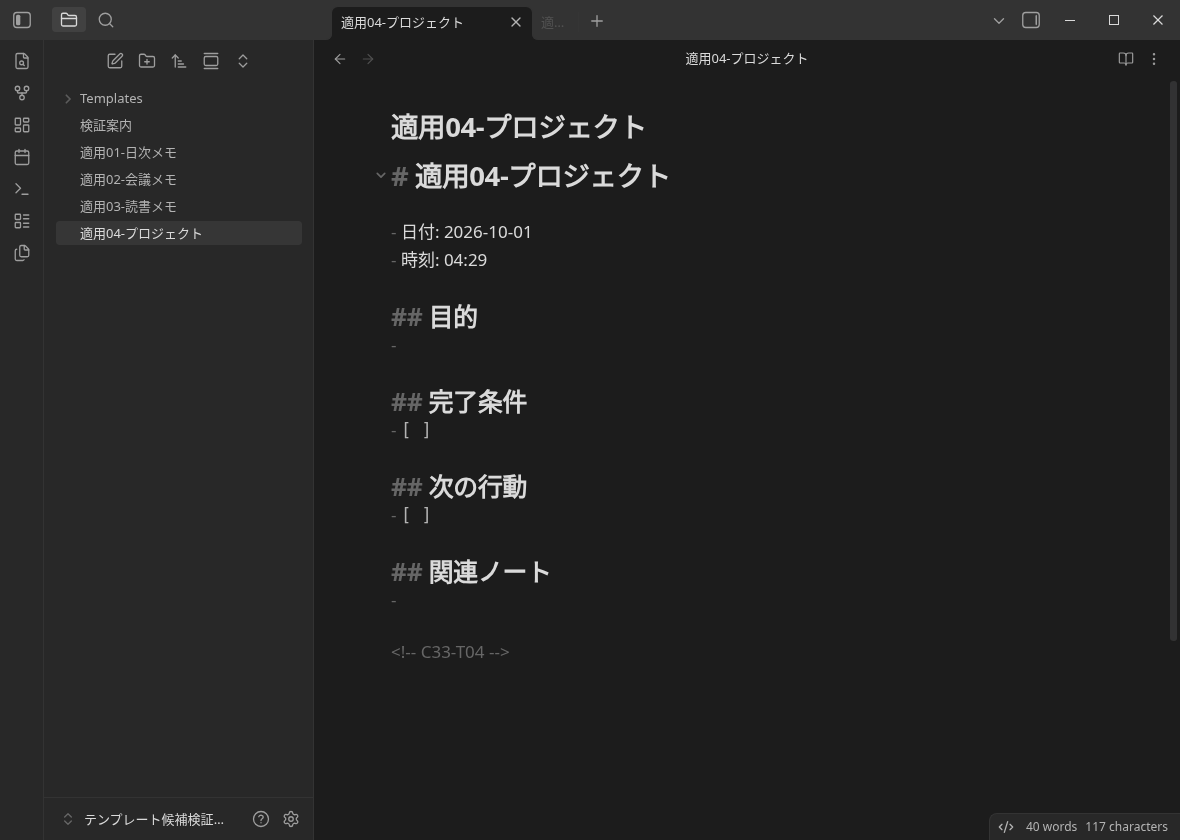Open quick switcher ribbon icon
The height and width of the screenshot is (840, 1180).
click(22, 61)
